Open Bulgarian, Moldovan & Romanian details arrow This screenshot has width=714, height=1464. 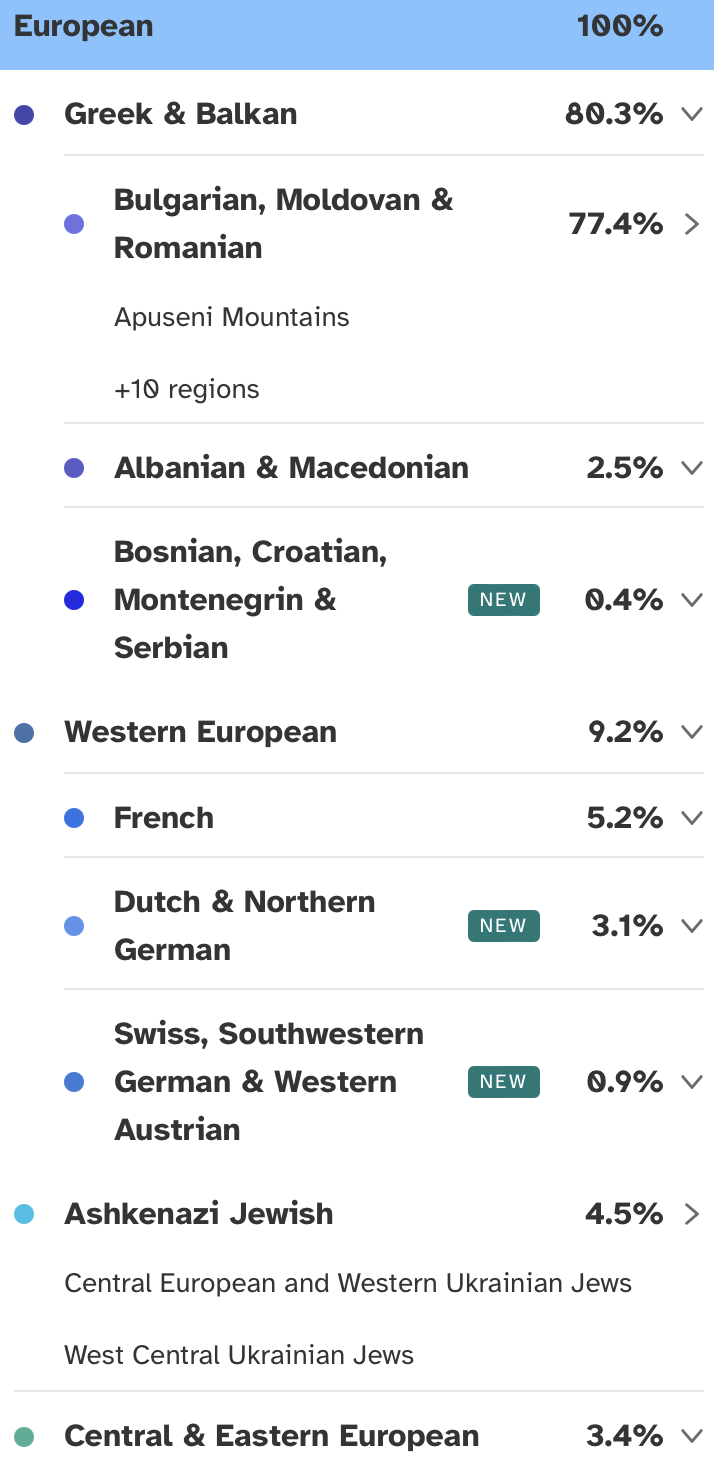click(692, 224)
